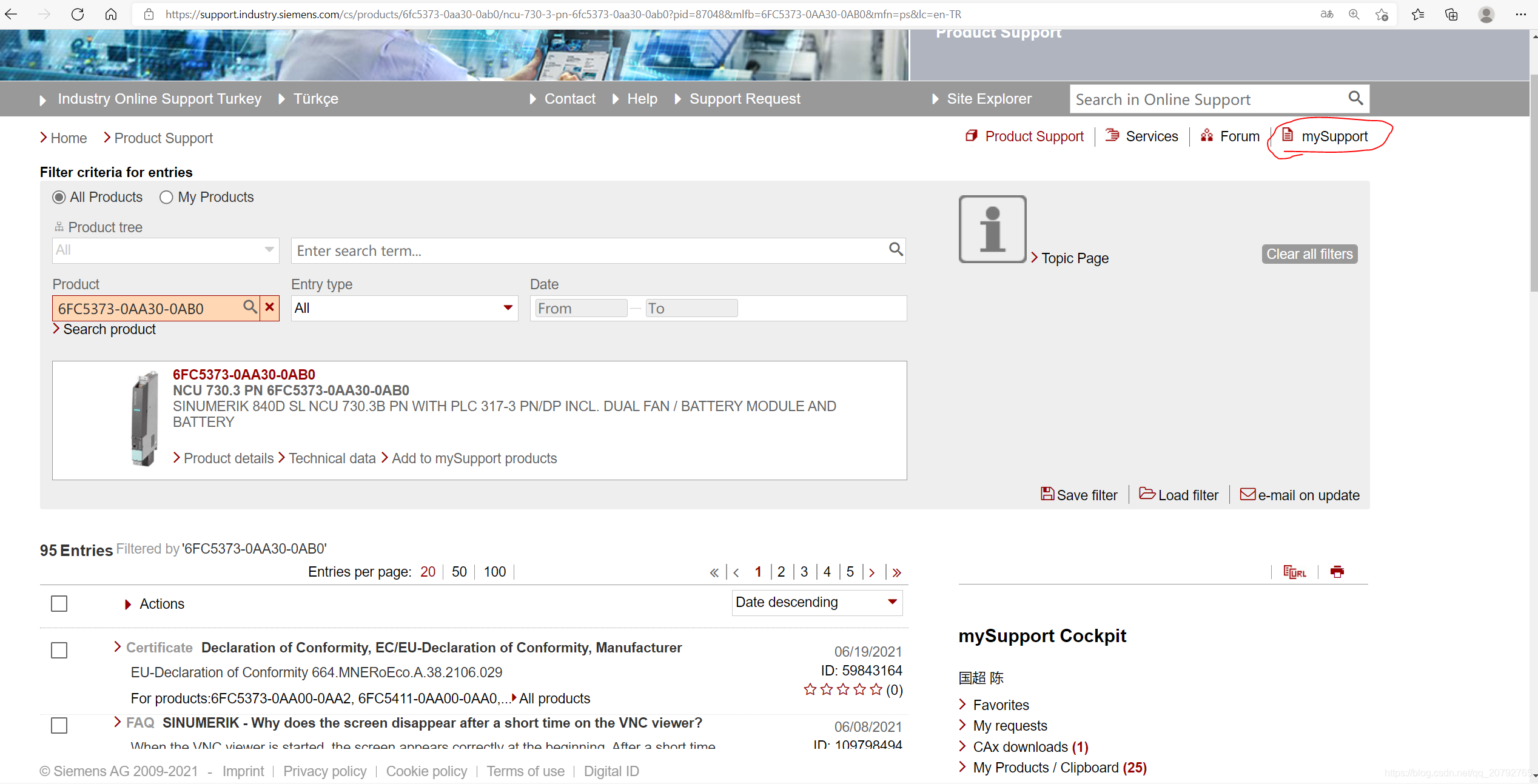
Task: Clear the product filter with red X
Action: (x=270, y=307)
